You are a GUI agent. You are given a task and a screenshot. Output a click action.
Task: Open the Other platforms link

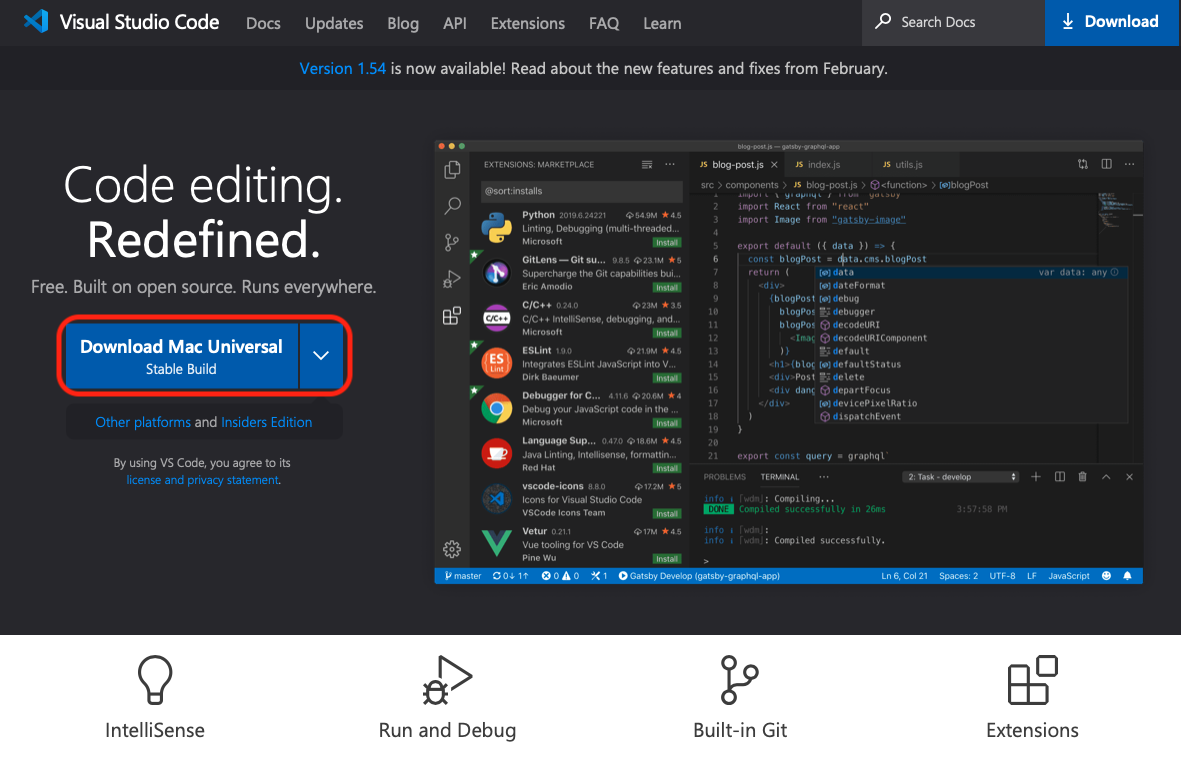143,422
